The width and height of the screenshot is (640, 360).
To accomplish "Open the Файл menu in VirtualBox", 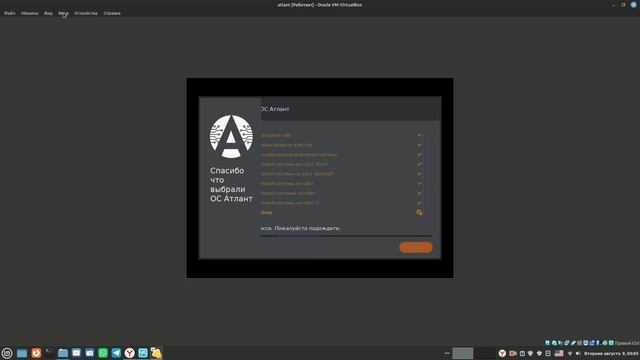I will coord(9,13).
